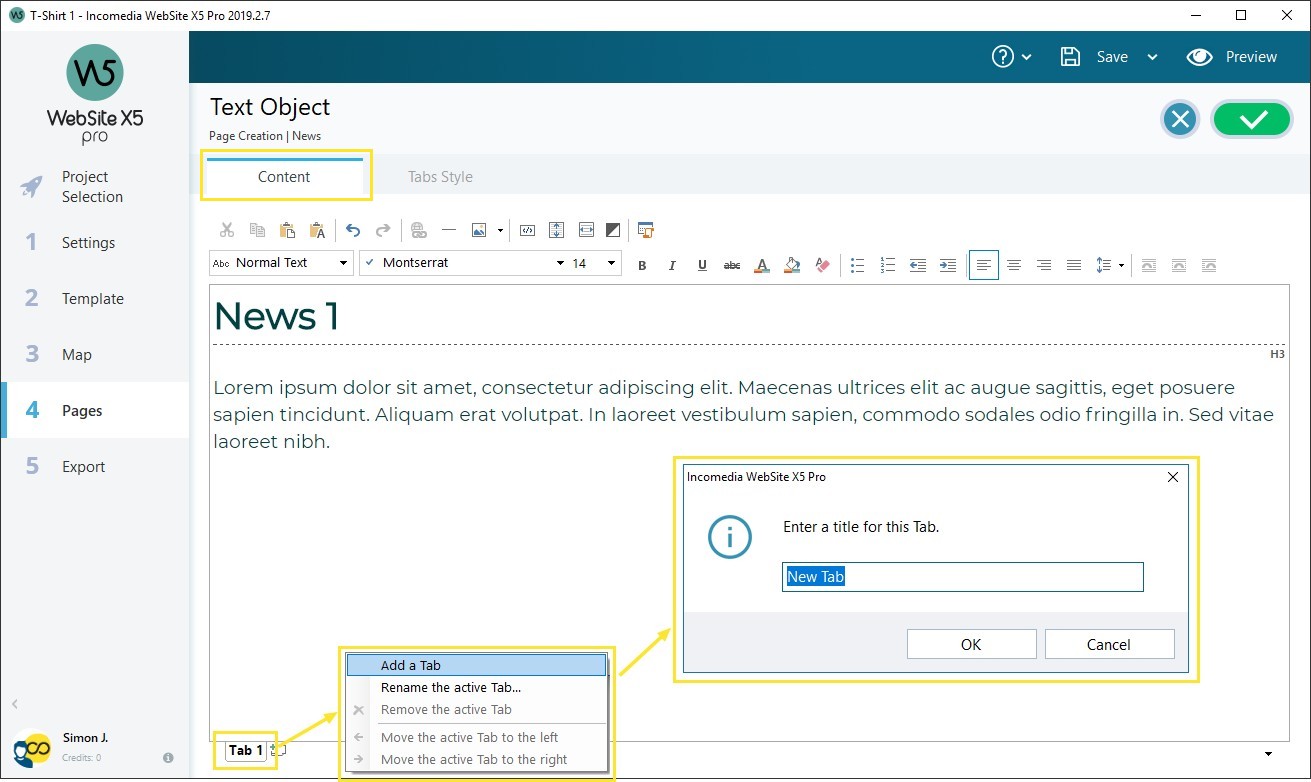Click the Insert Link chain icon

[419, 230]
